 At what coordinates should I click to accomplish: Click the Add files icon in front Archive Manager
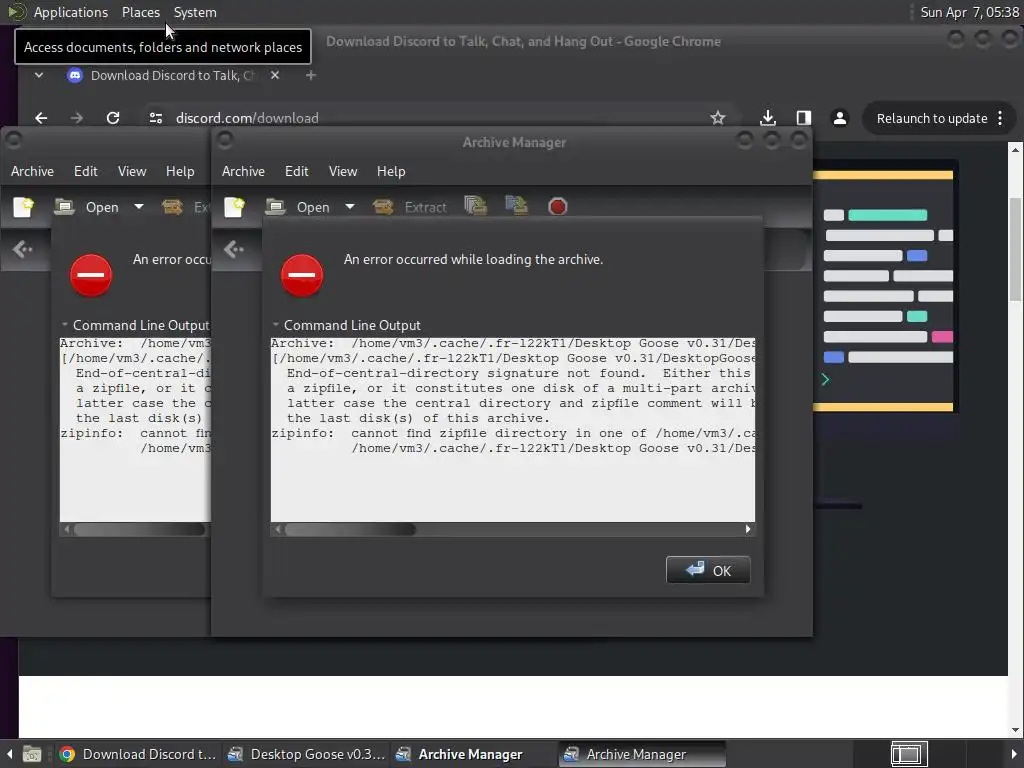475,206
